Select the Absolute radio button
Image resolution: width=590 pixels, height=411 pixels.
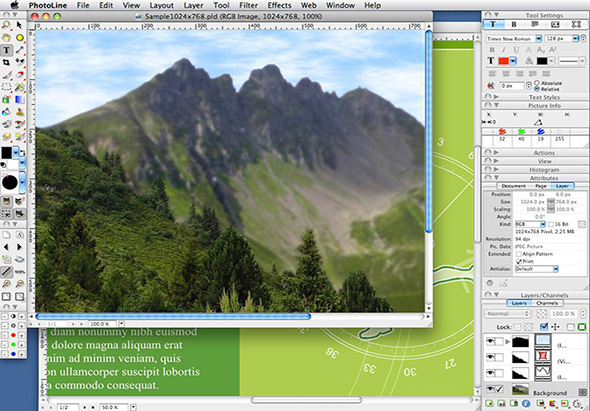(x=537, y=83)
